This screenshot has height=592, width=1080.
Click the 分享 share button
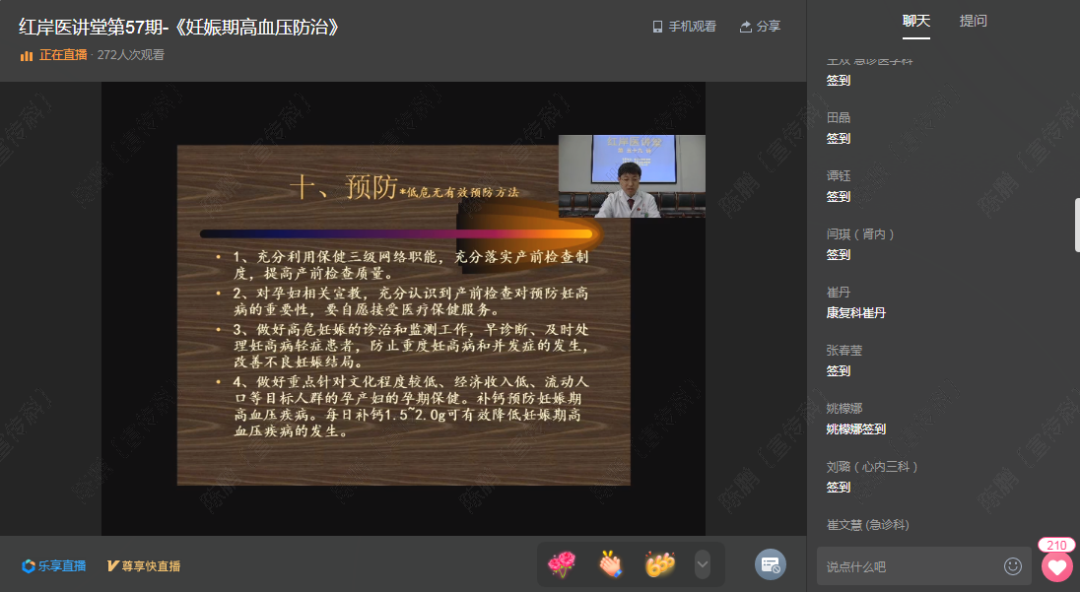pyautogui.click(x=760, y=27)
